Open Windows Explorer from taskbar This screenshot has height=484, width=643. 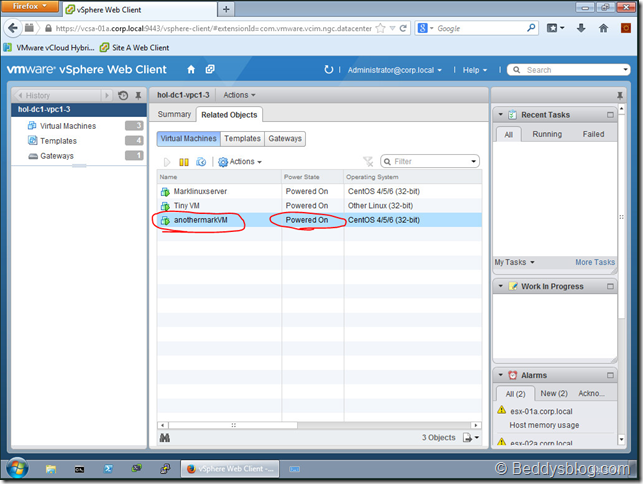[x=51, y=469]
